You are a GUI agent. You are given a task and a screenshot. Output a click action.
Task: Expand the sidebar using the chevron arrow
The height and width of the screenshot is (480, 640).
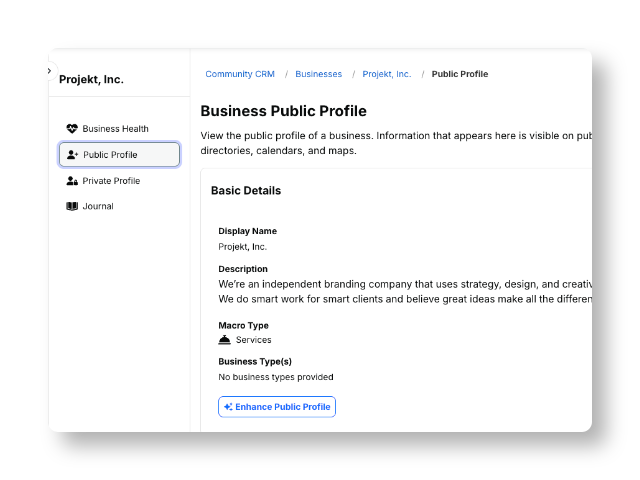point(50,71)
